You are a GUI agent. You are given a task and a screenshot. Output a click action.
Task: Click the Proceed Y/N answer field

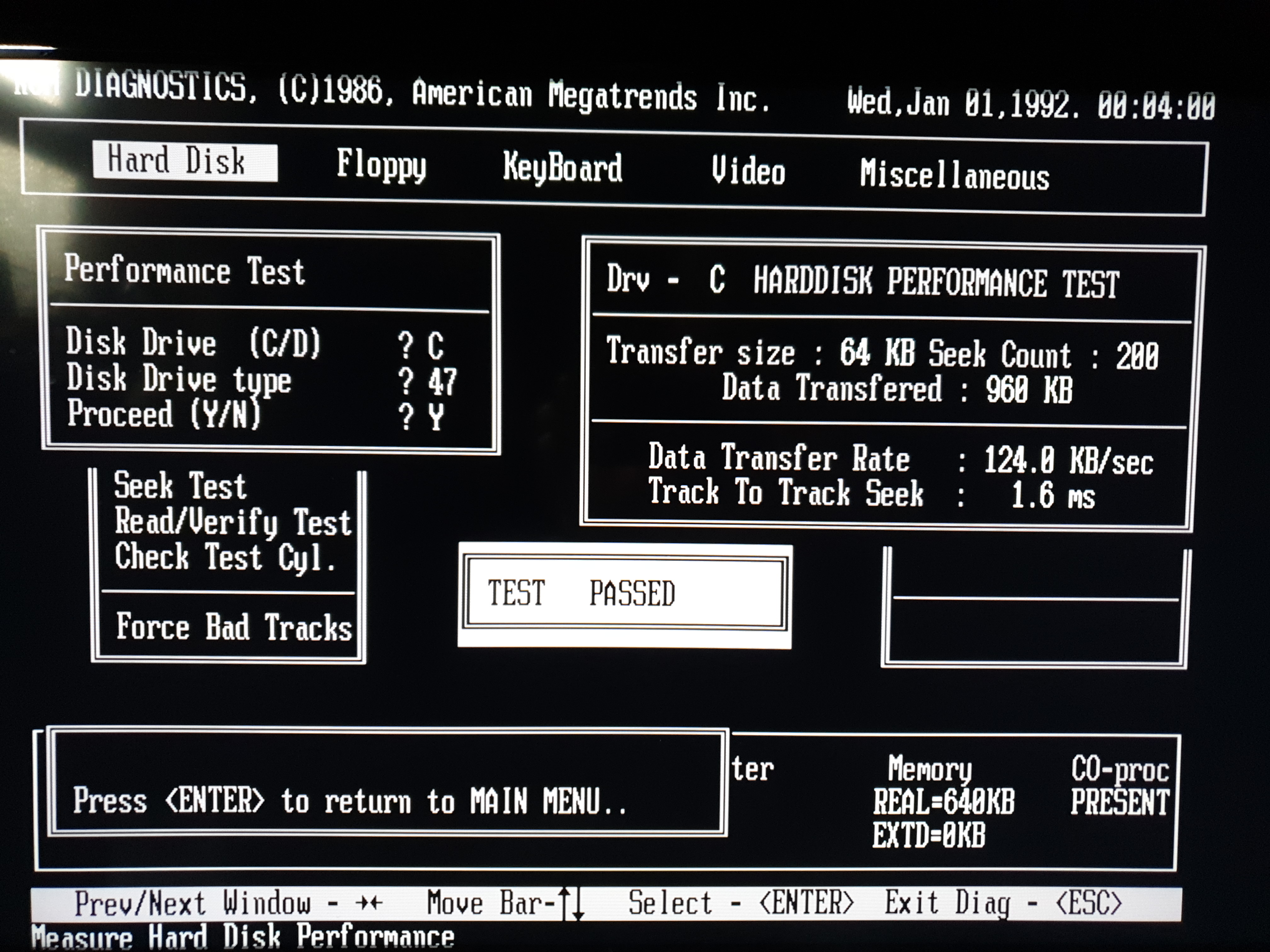tap(436, 416)
